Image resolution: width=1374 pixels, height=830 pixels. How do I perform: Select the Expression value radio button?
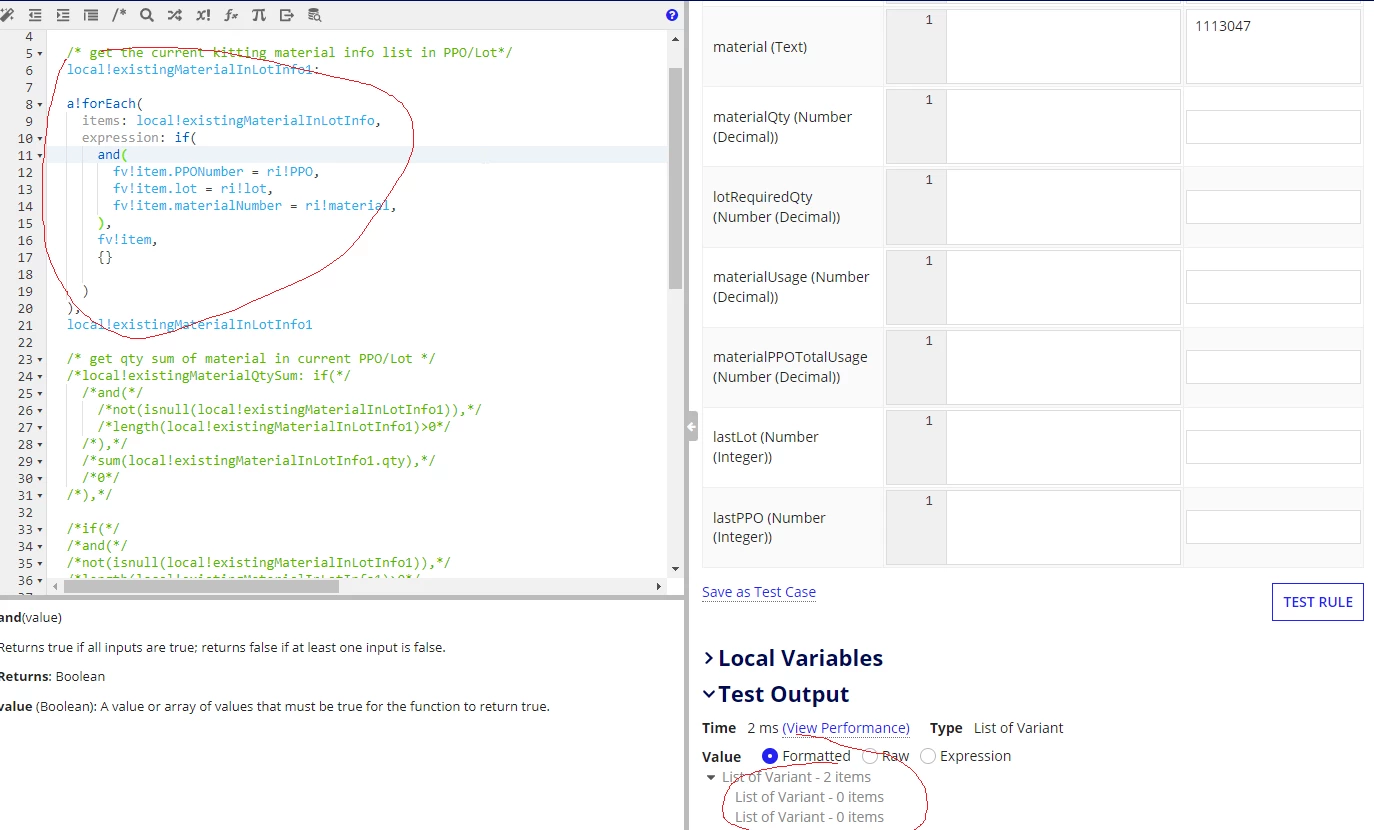point(928,756)
